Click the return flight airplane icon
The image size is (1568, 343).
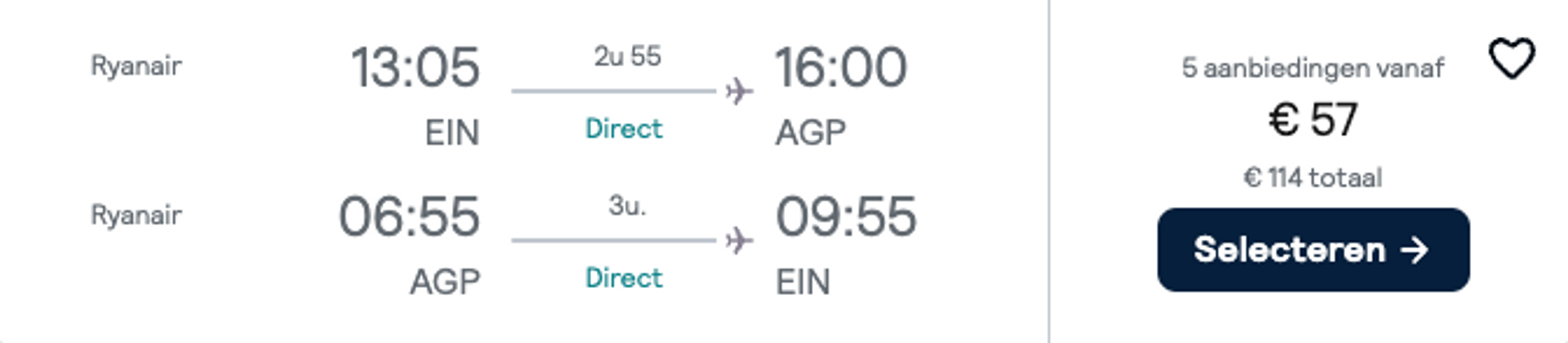coord(739,241)
